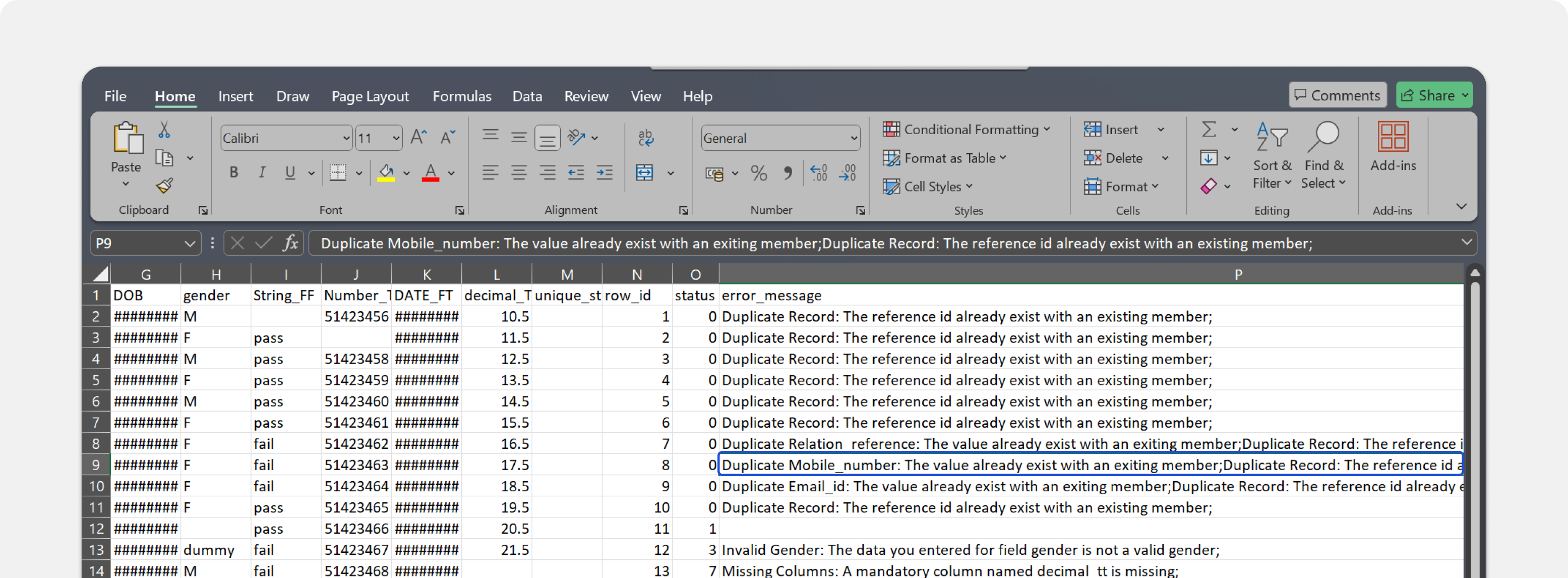This screenshot has height=578, width=1568.
Task: Toggle Italic formatting
Action: [262, 173]
